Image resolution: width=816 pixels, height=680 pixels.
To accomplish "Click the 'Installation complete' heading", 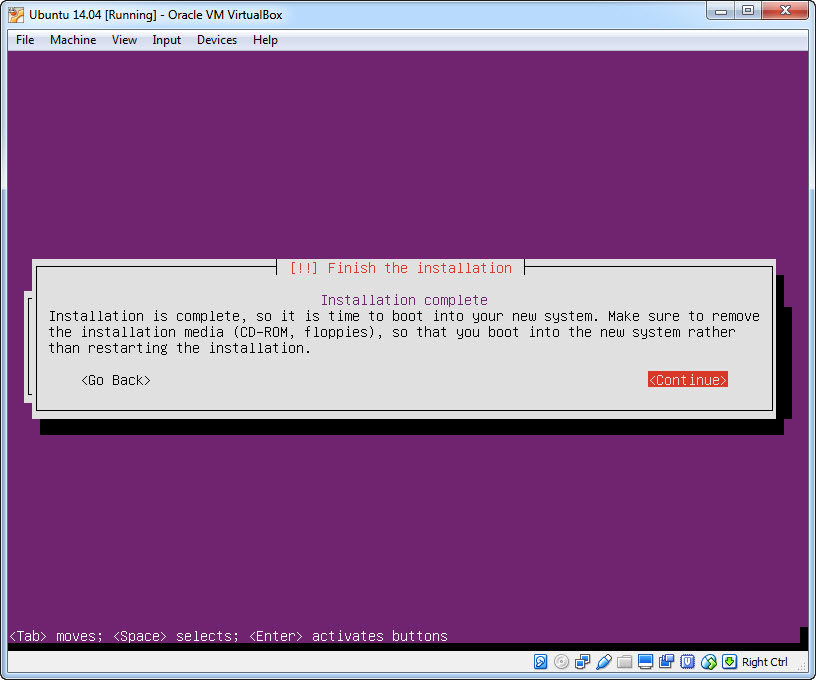I will tap(404, 300).
